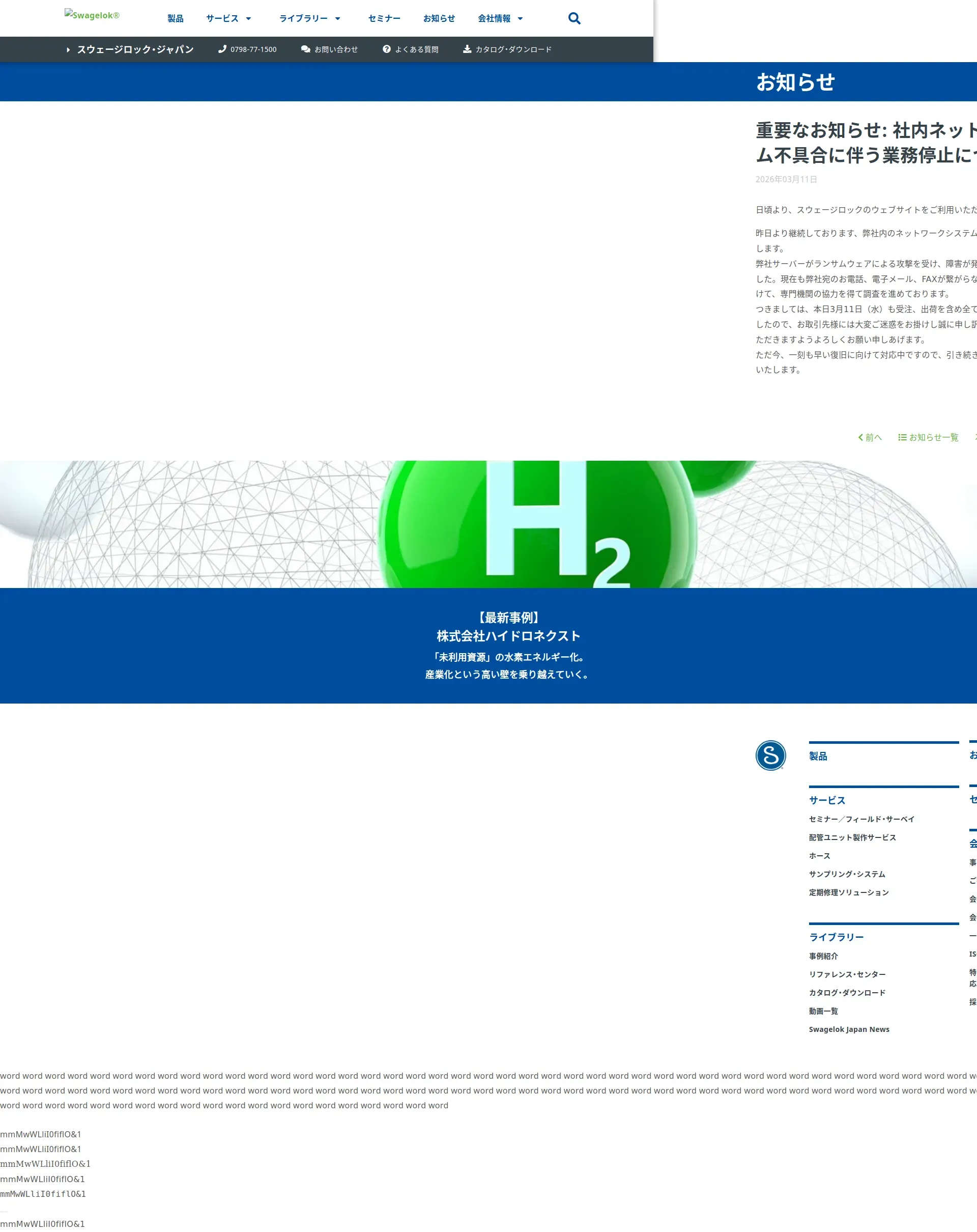
Task: Click the よくある質問 question mark icon
Action: click(x=387, y=49)
